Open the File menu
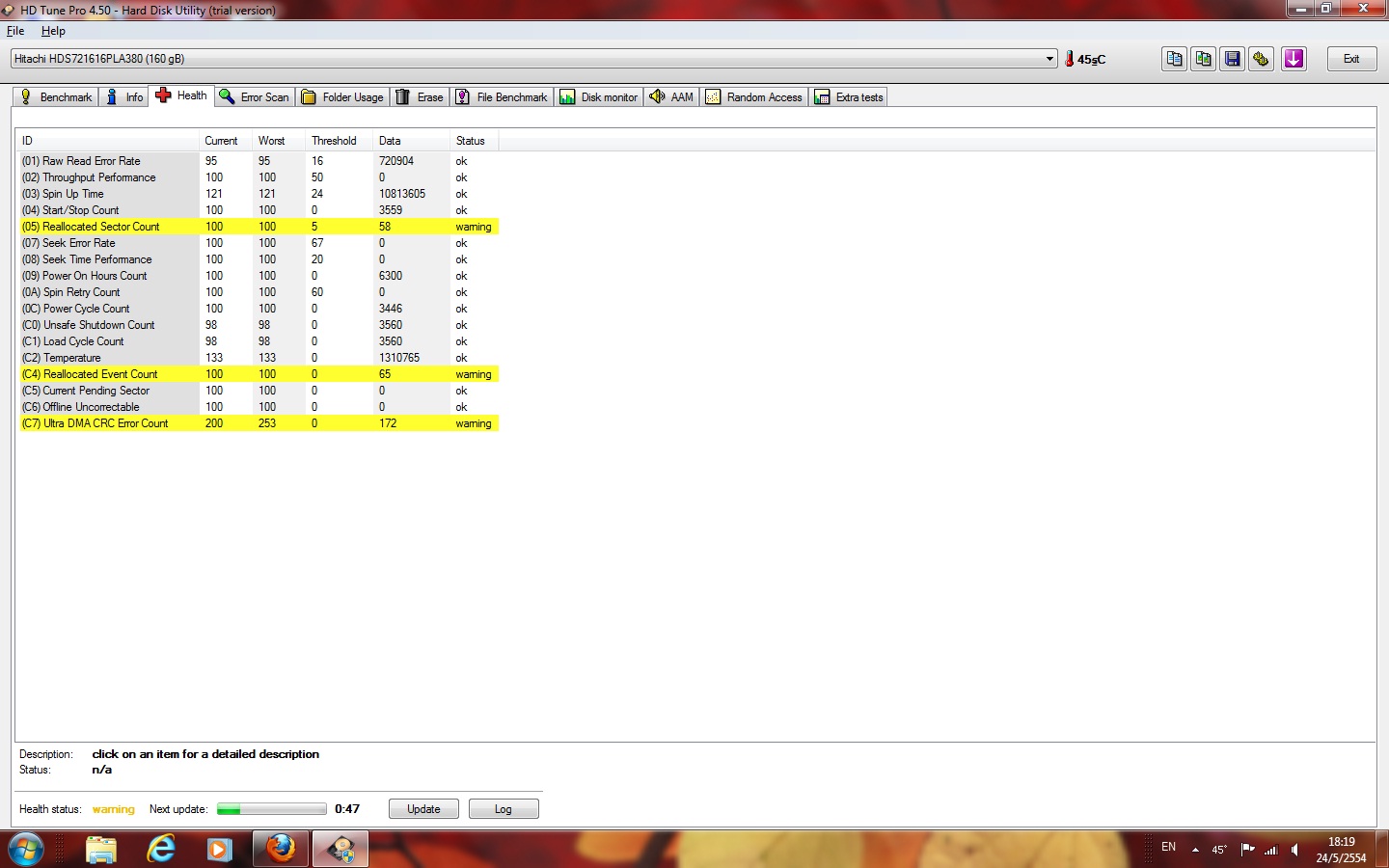The height and width of the screenshot is (868, 1389). 15,31
